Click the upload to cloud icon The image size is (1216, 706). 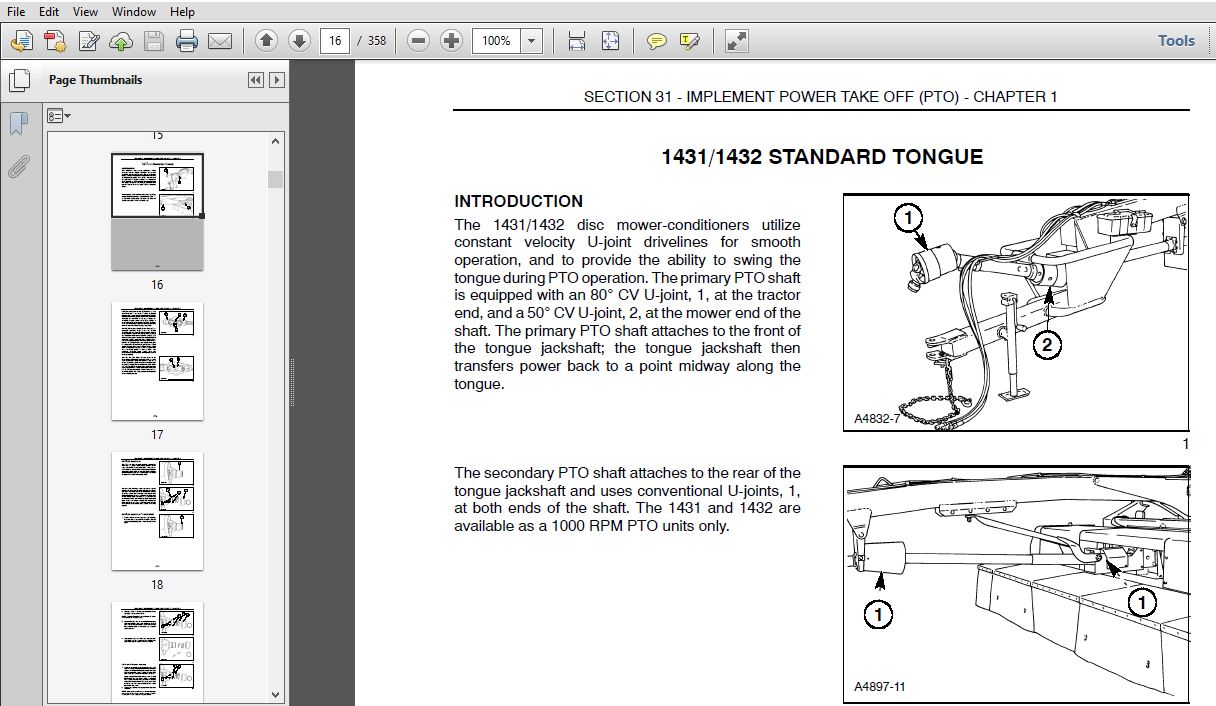(x=121, y=41)
